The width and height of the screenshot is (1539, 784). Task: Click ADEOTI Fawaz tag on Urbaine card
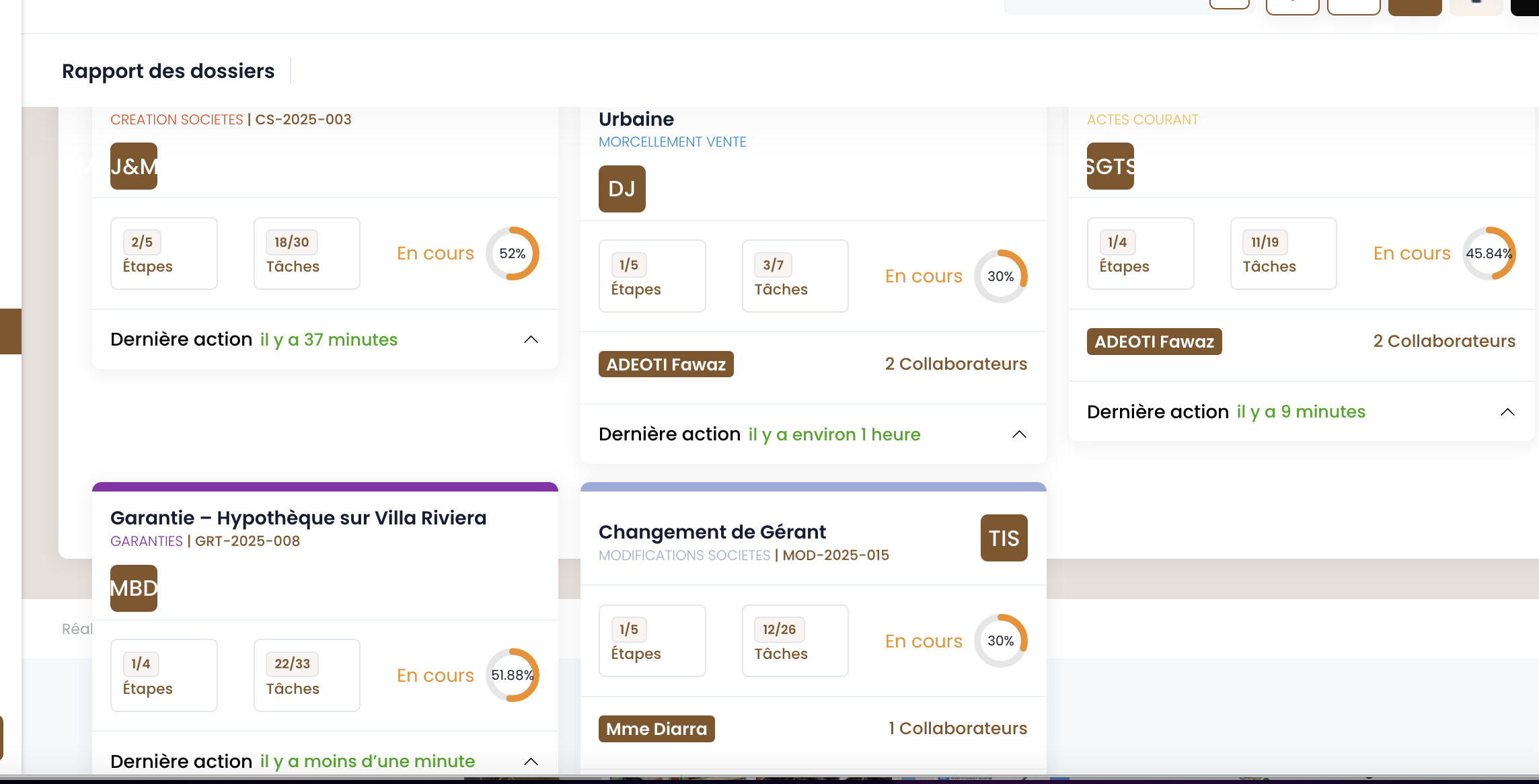(666, 364)
